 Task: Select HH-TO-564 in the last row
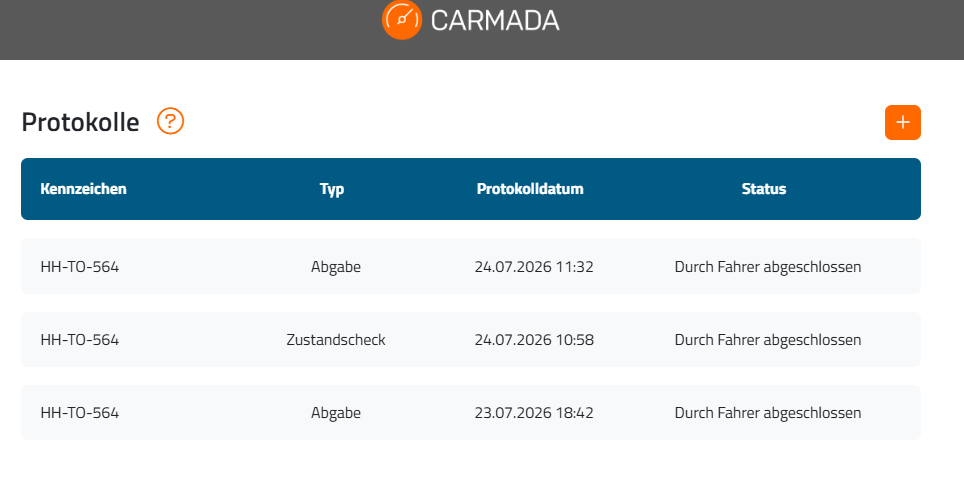pyautogui.click(x=79, y=413)
